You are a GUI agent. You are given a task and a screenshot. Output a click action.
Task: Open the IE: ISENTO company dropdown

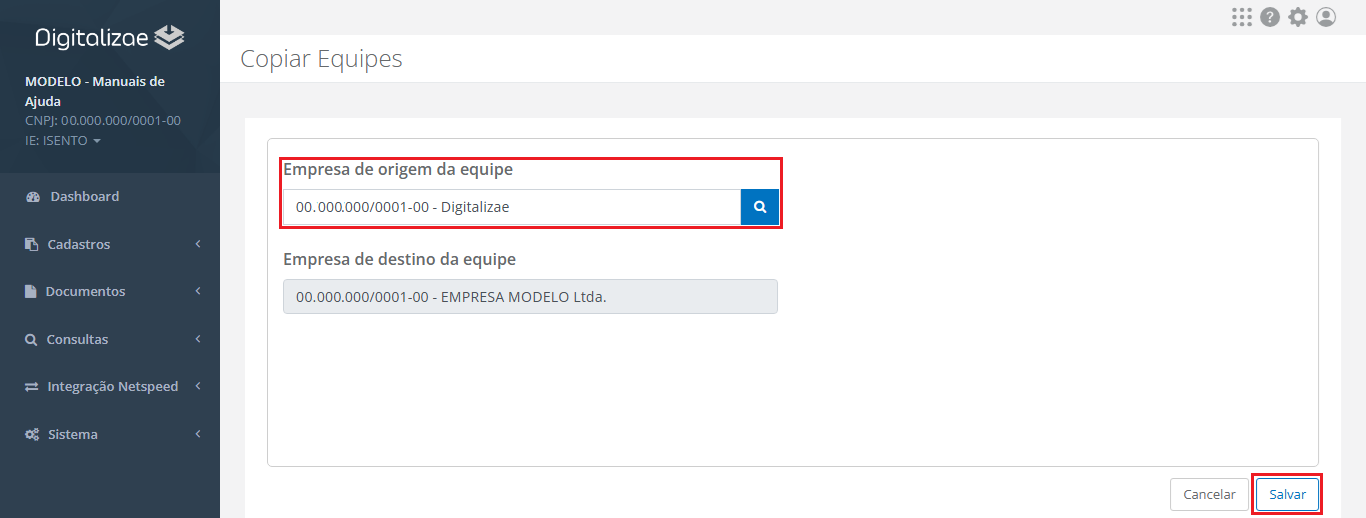click(63, 141)
